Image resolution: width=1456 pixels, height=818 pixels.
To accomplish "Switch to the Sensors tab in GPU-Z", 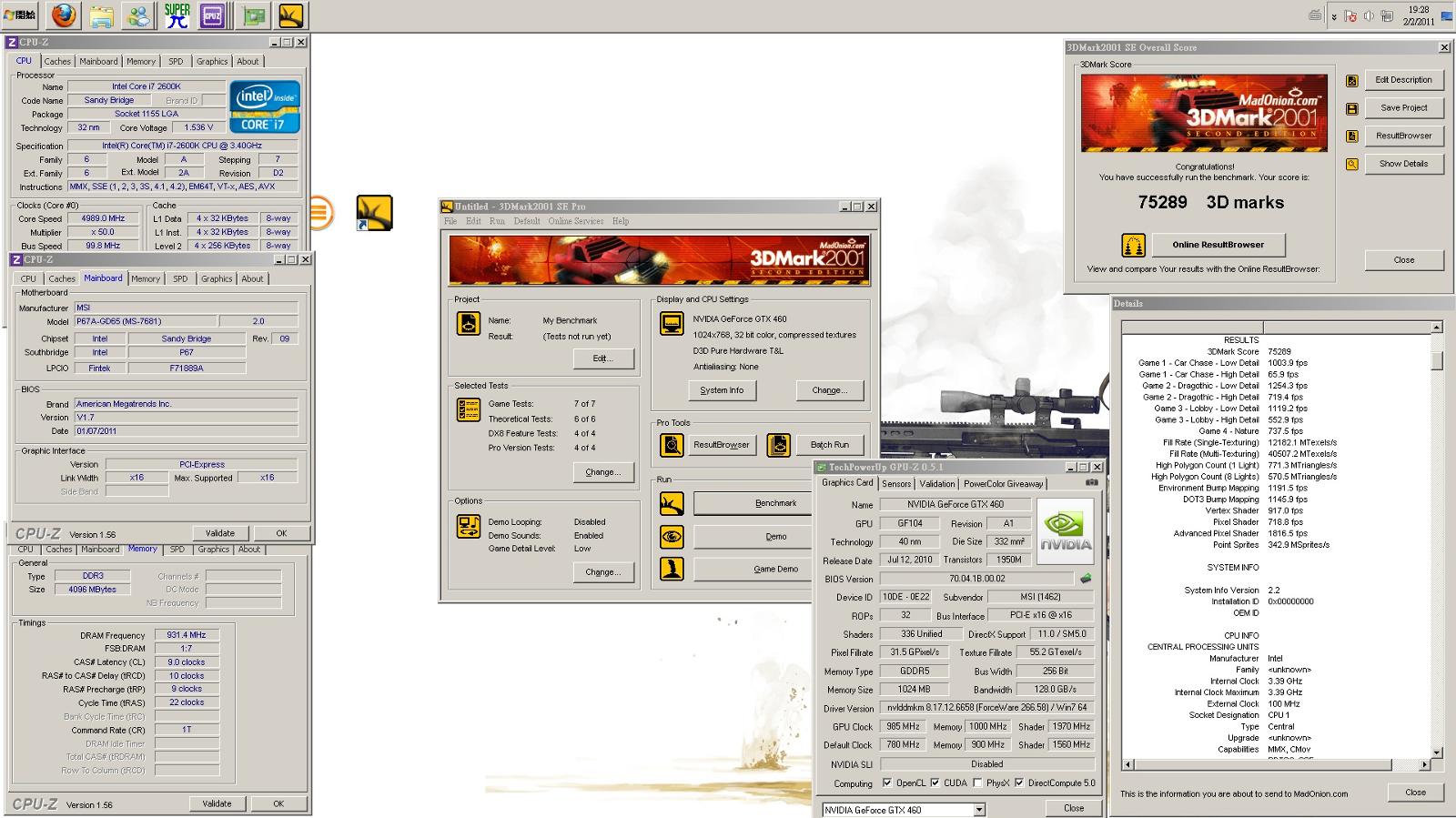I will (895, 484).
